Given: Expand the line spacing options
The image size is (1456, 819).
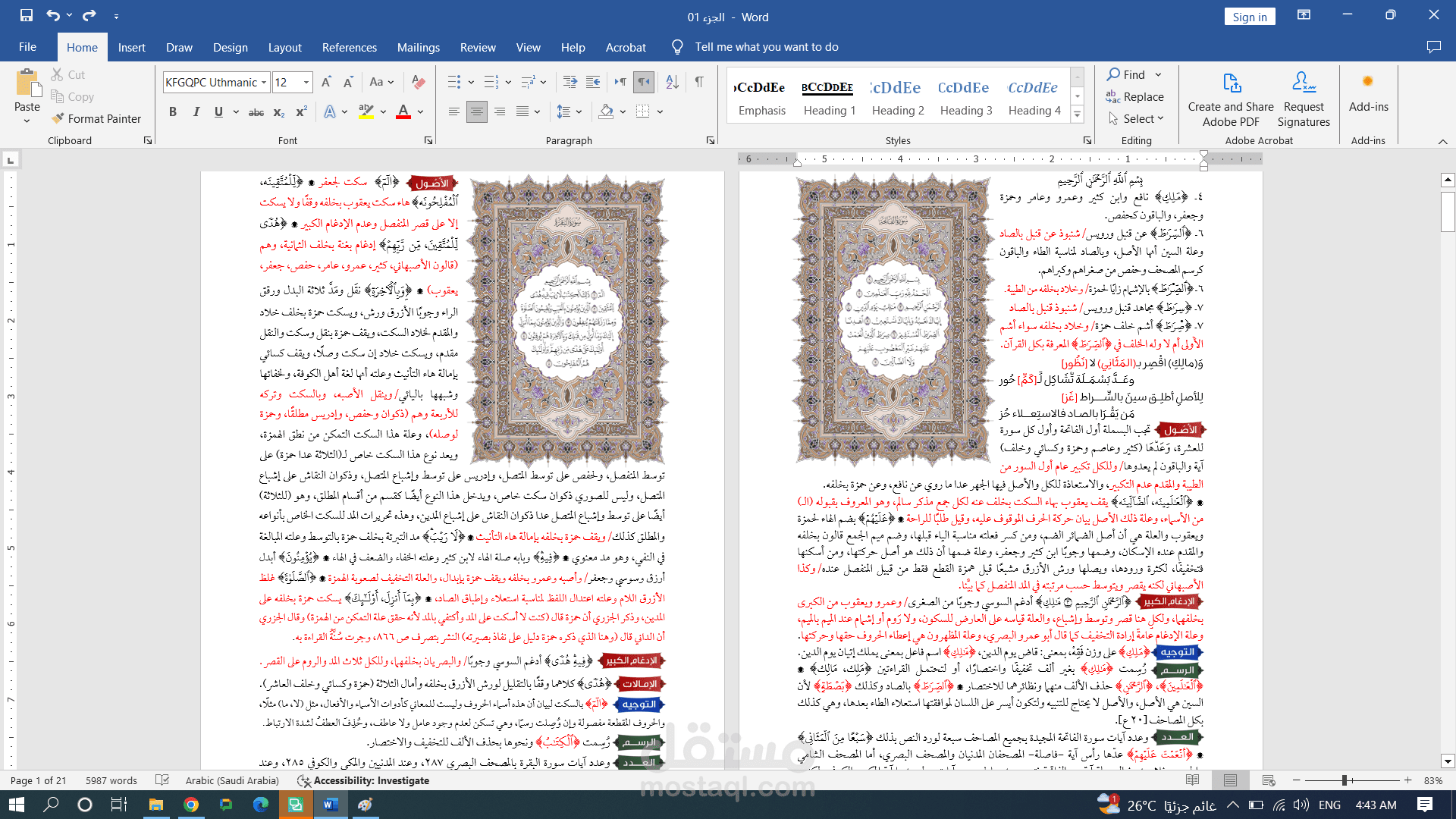Looking at the screenshot, I should 578,111.
